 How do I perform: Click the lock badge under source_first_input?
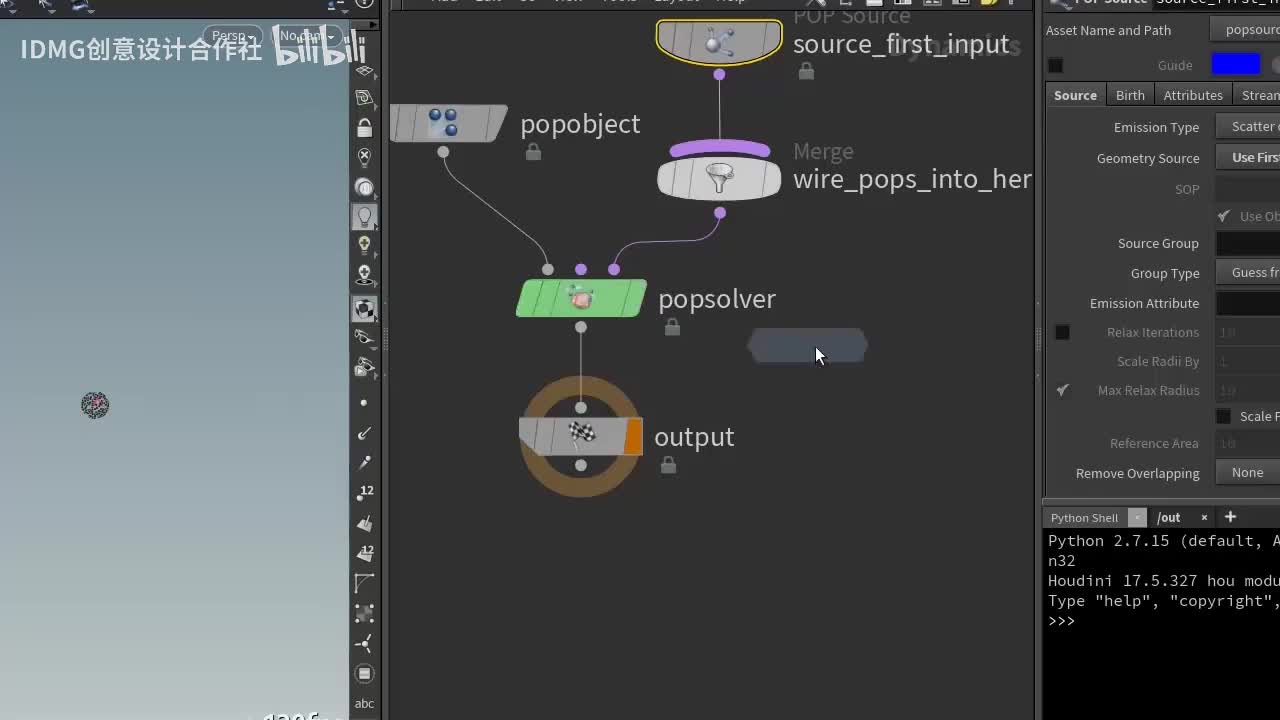coord(806,72)
